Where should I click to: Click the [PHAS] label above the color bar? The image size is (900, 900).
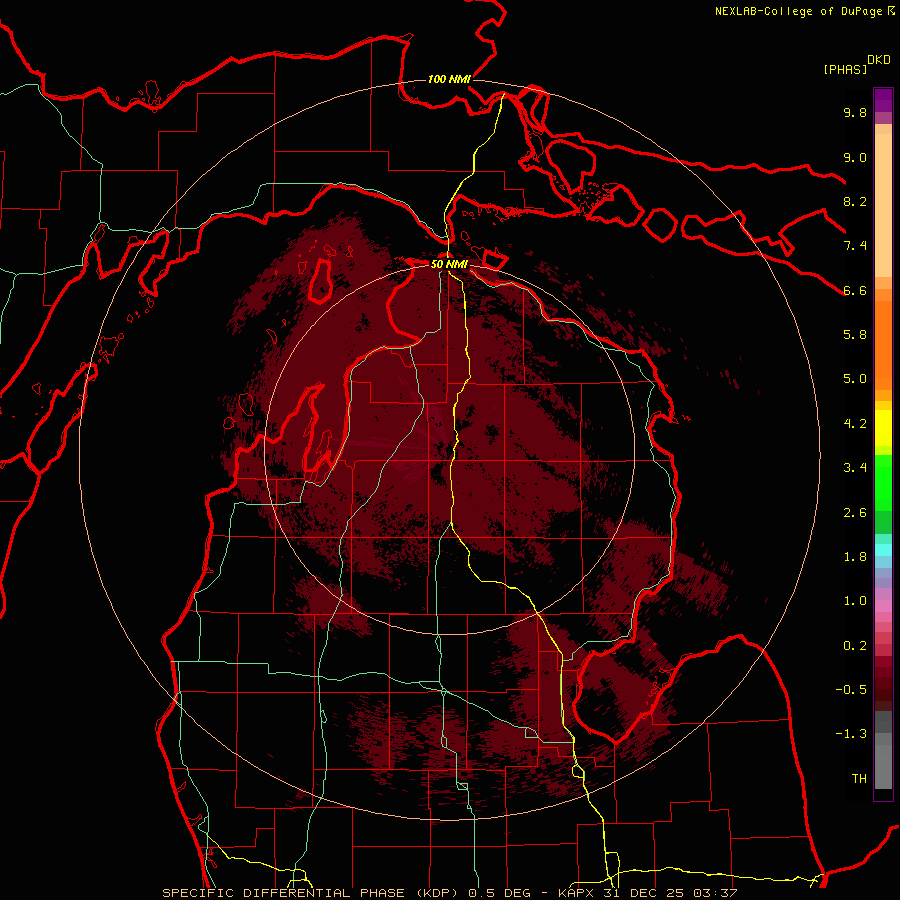(x=845, y=69)
